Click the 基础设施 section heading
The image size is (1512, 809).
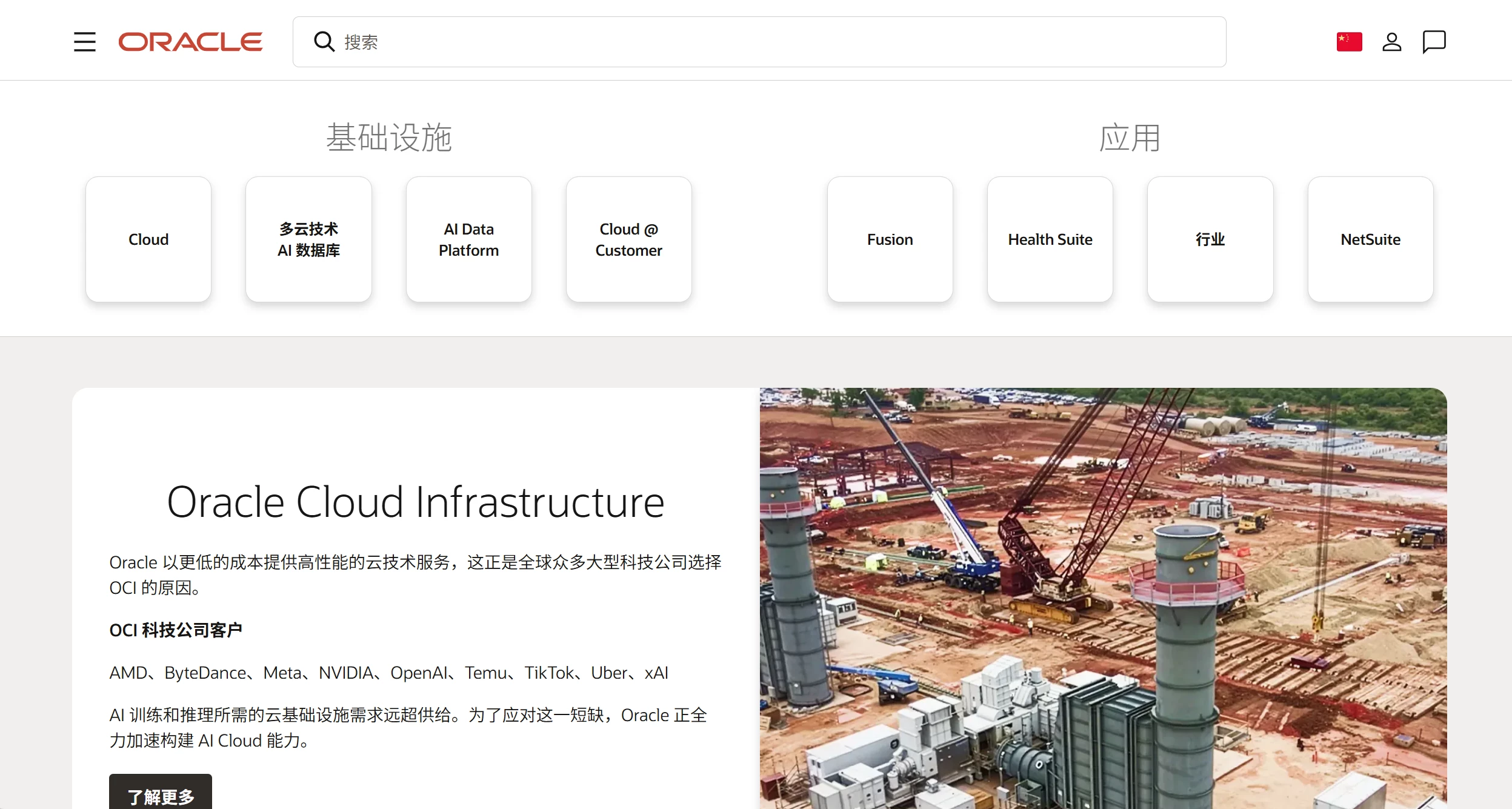[389, 138]
